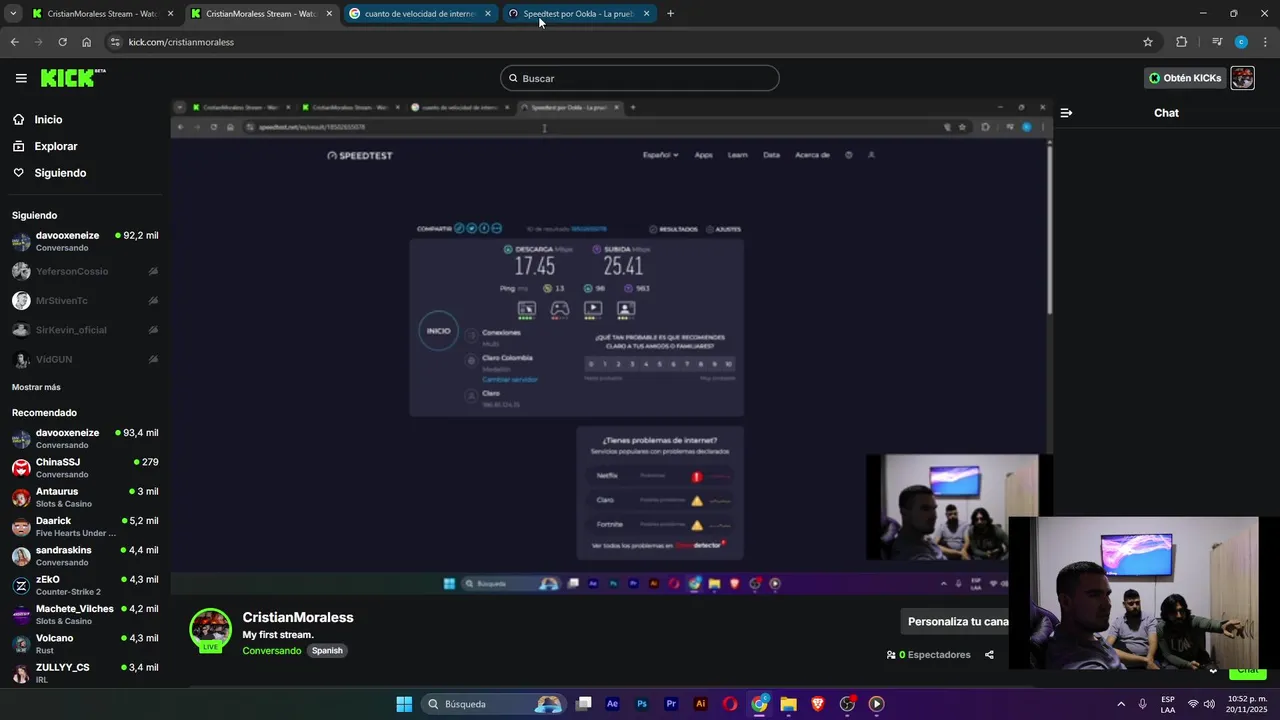
Task: Click the Obtén KICKs button
Action: 1185,78
